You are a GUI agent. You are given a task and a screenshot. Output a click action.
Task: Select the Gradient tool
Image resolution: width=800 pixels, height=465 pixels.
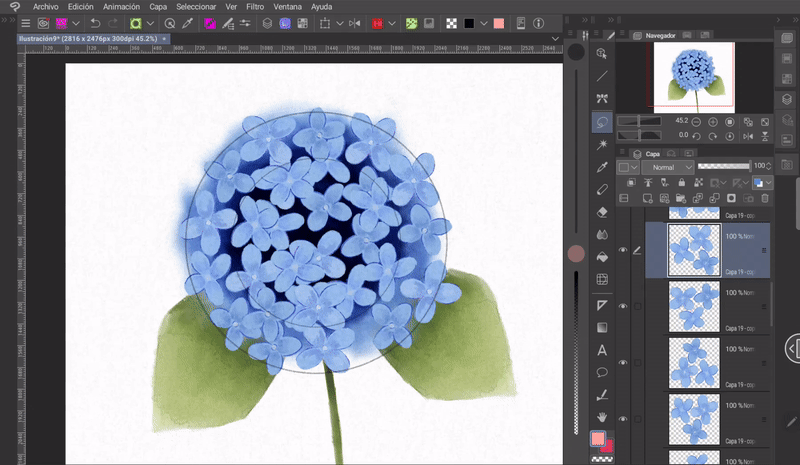pos(602,327)
